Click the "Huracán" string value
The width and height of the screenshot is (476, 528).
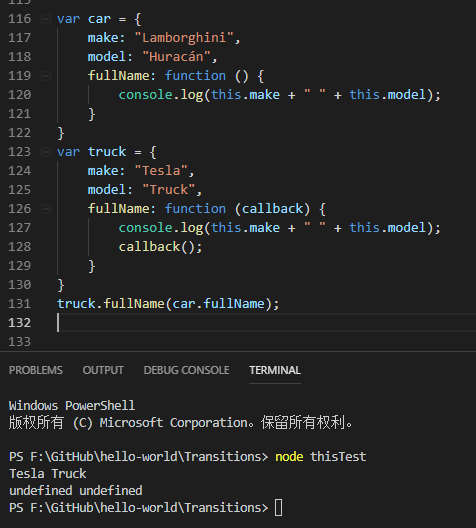(x=176, y=57)
